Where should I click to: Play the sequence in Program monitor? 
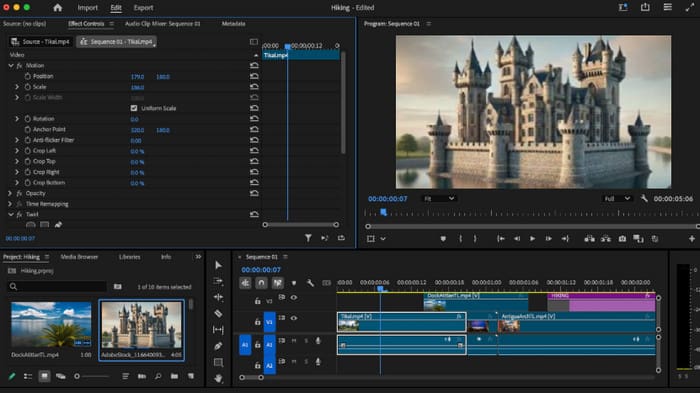click(532, 239)
